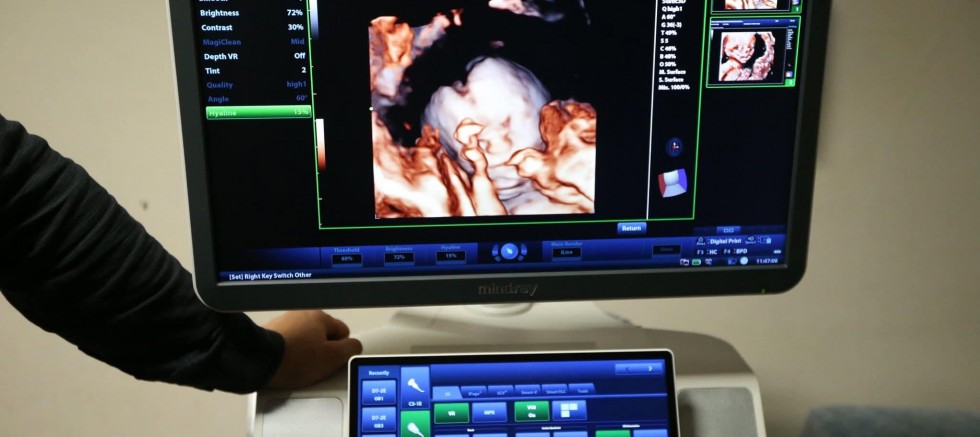The height and width of the screenshot is (437, 980).
Task: Click the round trackball indicator icon
Action: point(509,252)
